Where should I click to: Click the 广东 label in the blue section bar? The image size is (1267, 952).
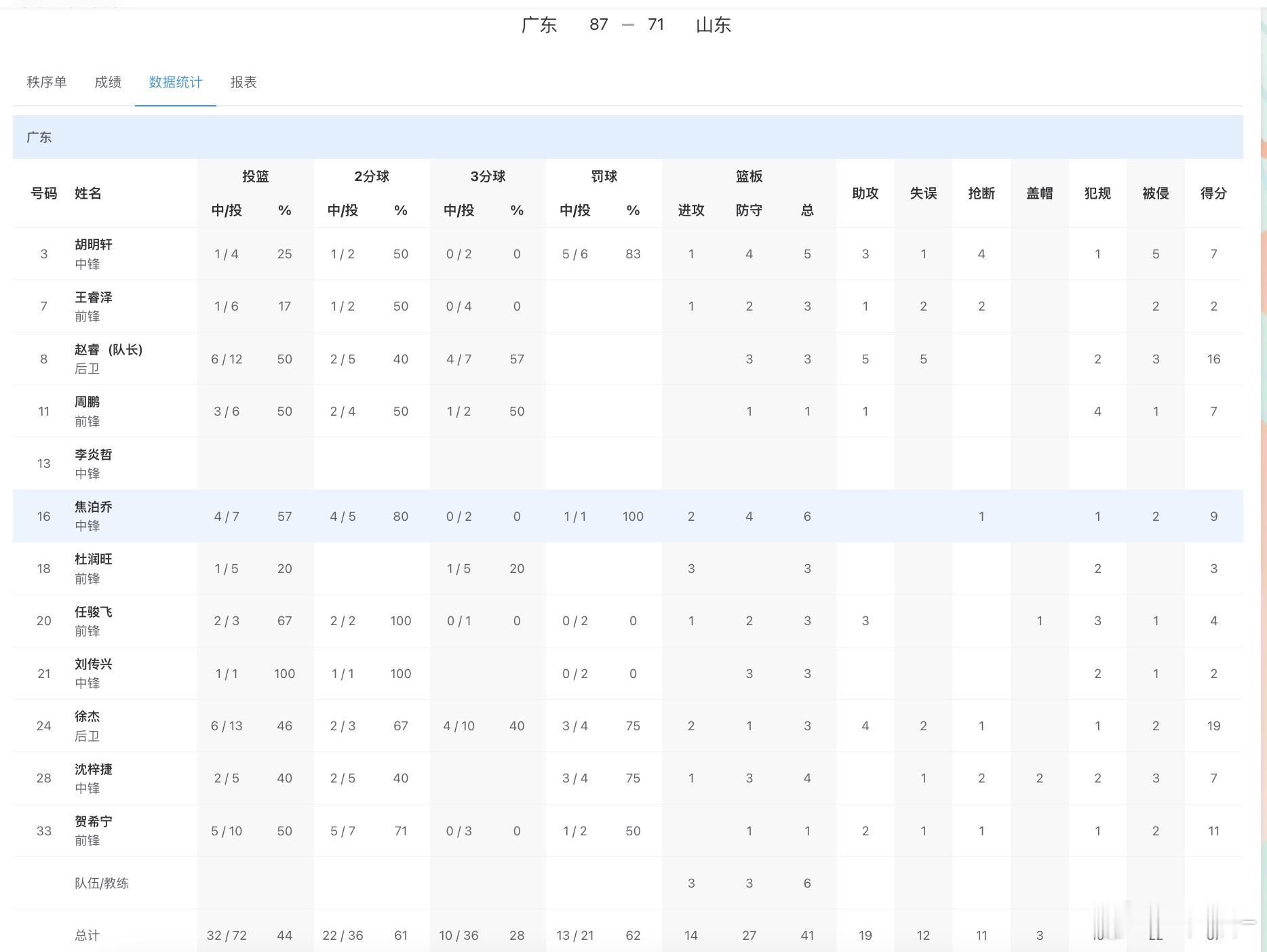[x=39, y=137]
